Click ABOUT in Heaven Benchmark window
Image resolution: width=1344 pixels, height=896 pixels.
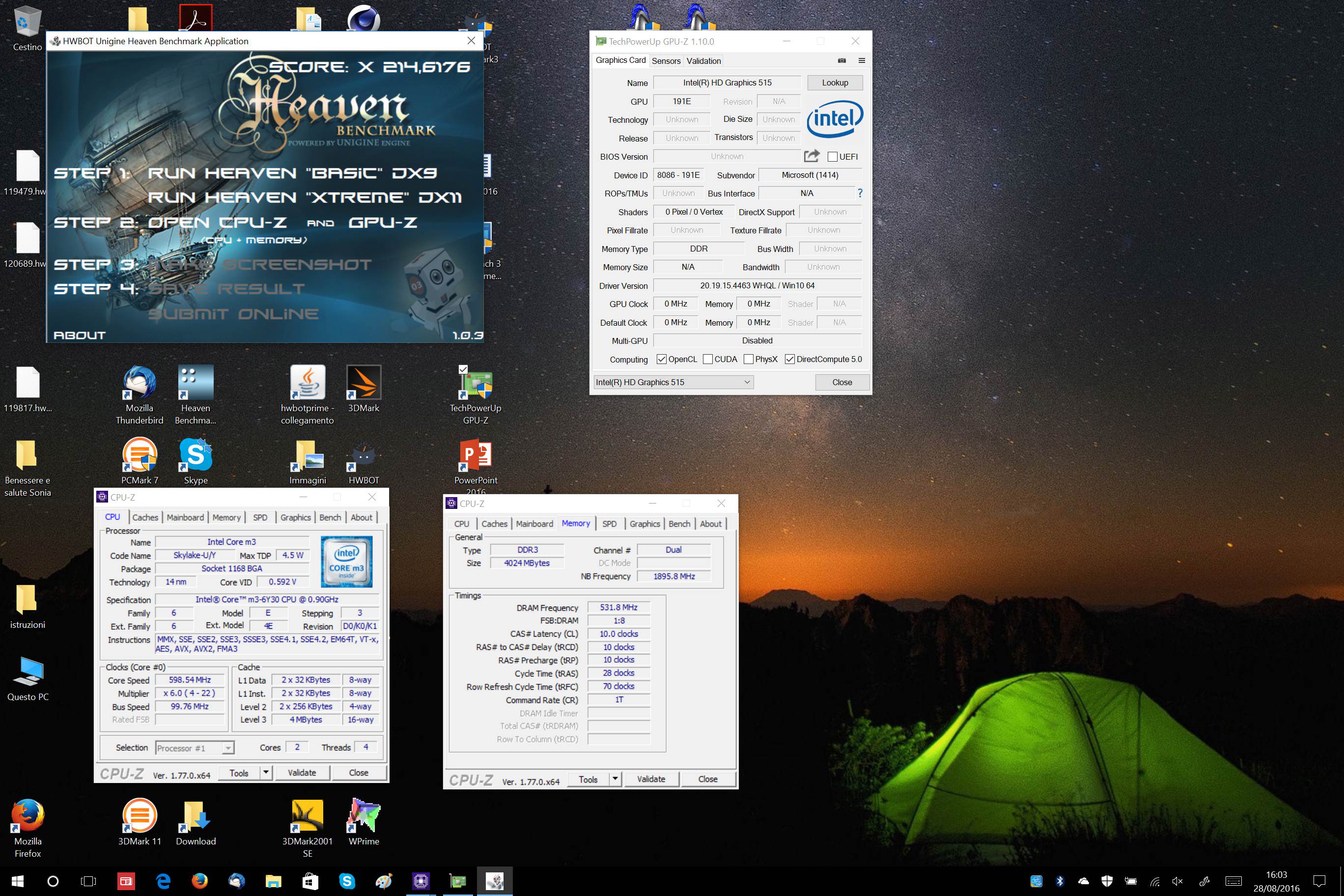tap(80, 335)
